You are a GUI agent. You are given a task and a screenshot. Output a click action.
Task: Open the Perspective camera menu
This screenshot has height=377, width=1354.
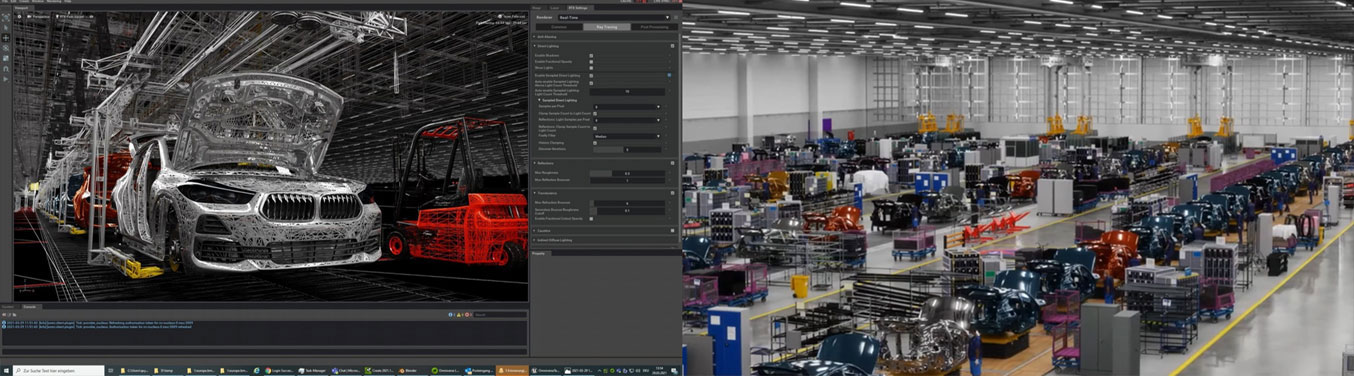pyautogui.click(x=38, y=17)
